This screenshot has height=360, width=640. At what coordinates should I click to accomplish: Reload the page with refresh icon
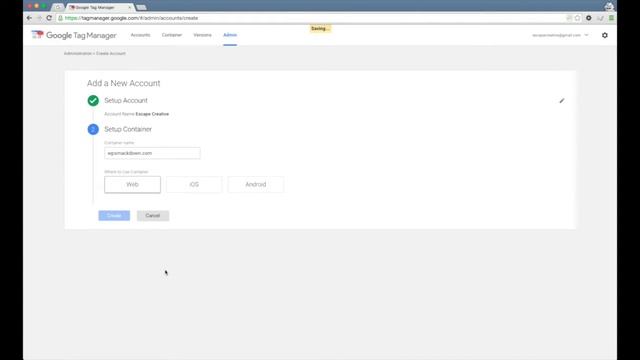(49, 18)
